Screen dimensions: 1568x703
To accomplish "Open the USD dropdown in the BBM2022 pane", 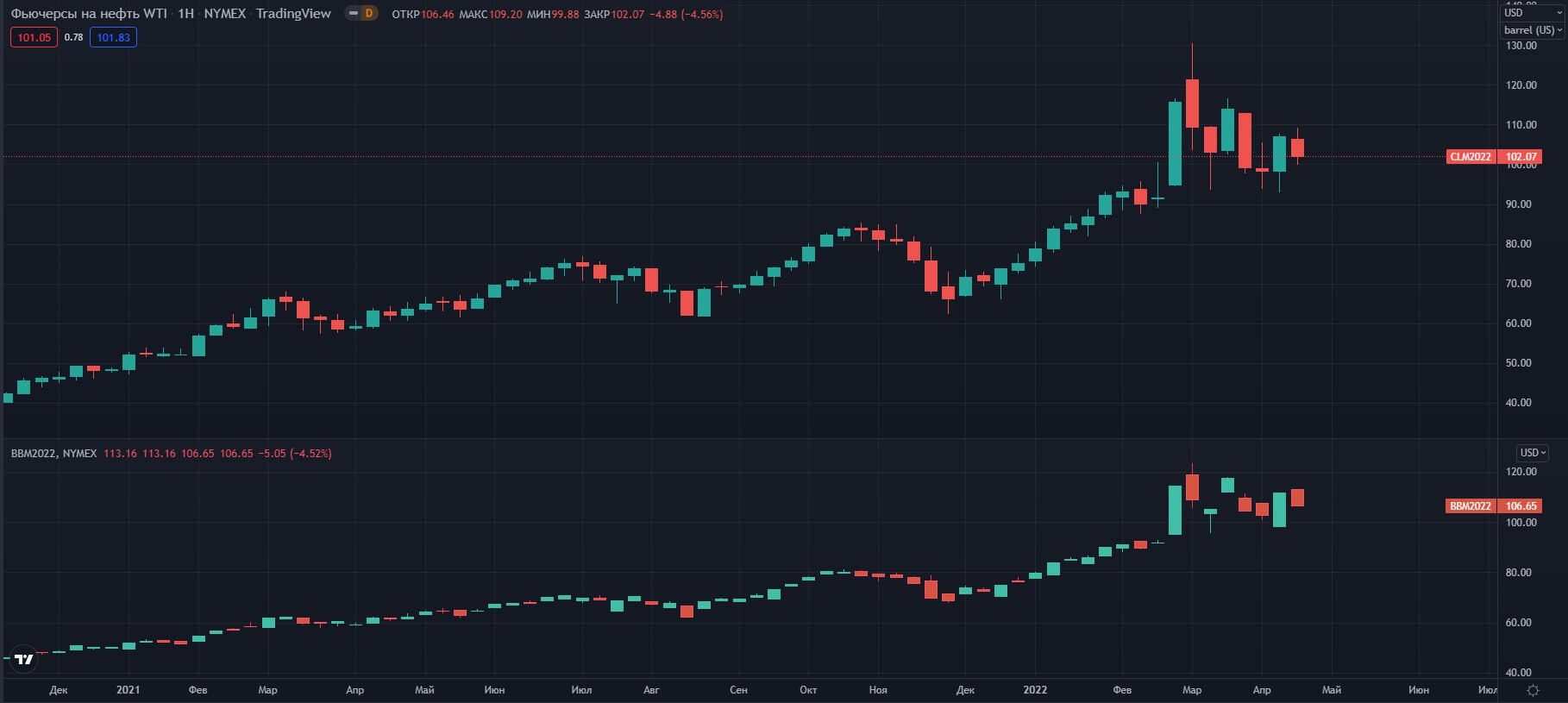I will (x=1533, y=453).
